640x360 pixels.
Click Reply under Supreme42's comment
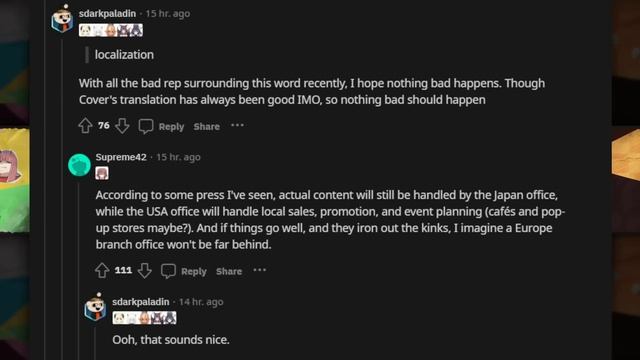tap(193, 271)
